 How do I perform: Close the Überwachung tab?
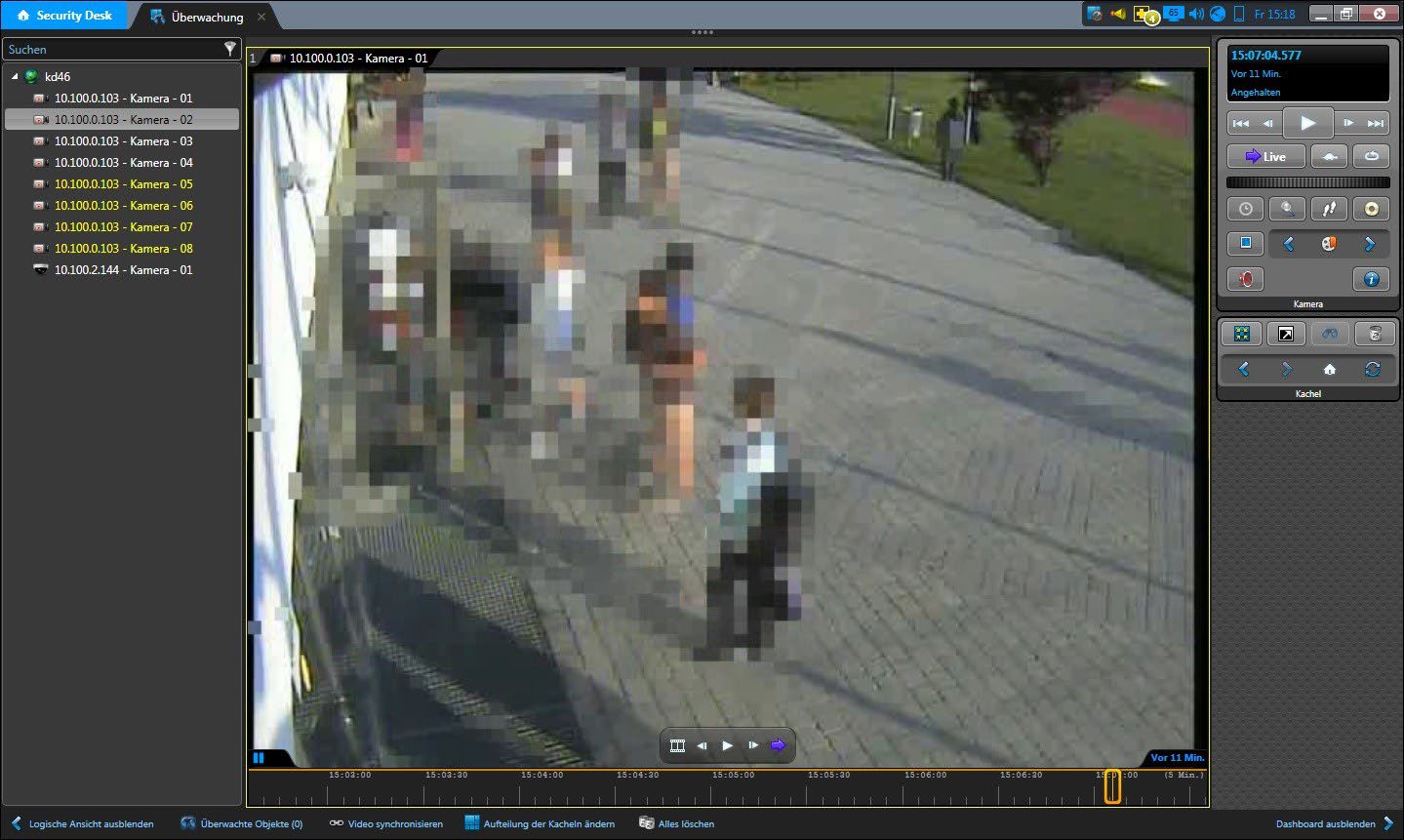pos(261,17)
